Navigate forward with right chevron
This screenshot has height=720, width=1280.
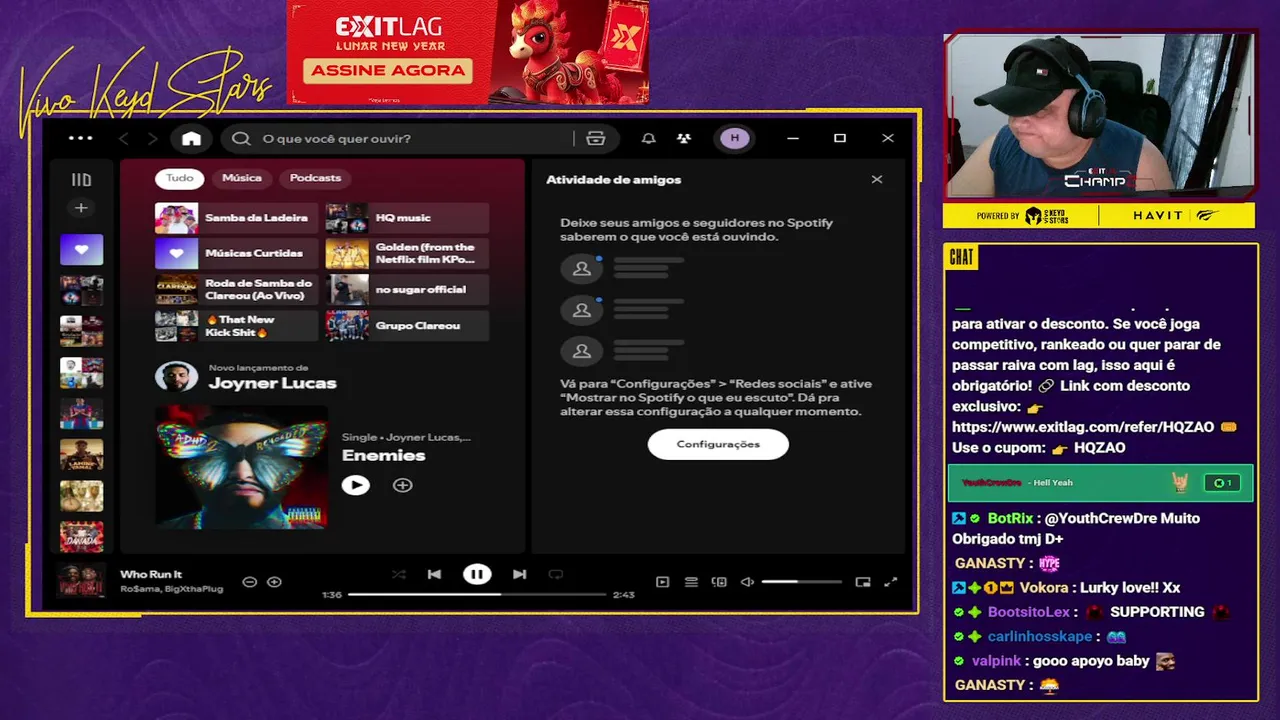(x=152, y=138)
